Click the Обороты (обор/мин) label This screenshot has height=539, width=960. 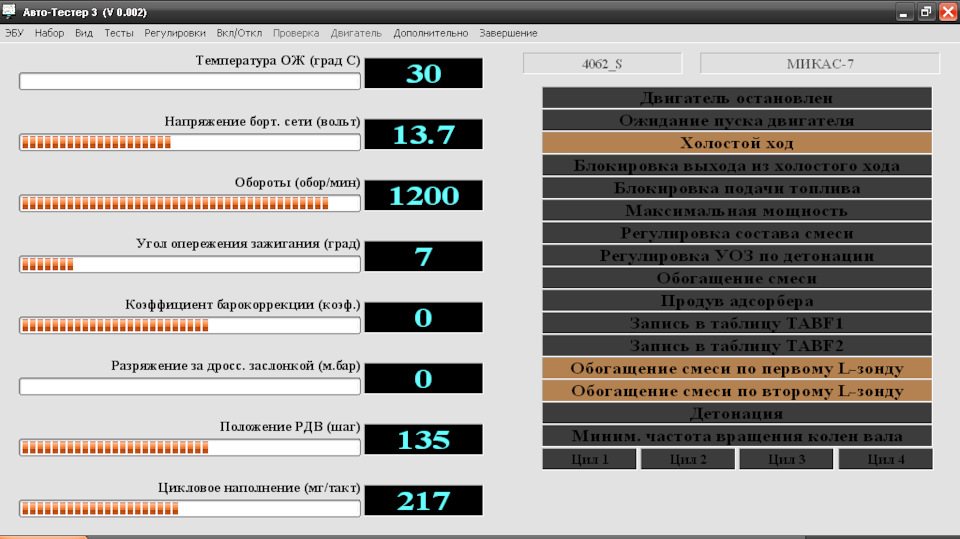tap(298, 183)
